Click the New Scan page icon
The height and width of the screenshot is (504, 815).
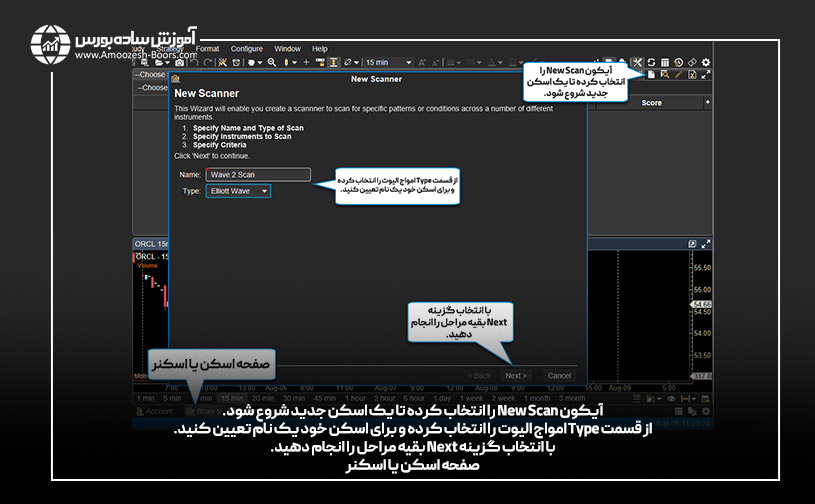pyautogui.click(x=651, y=75)
